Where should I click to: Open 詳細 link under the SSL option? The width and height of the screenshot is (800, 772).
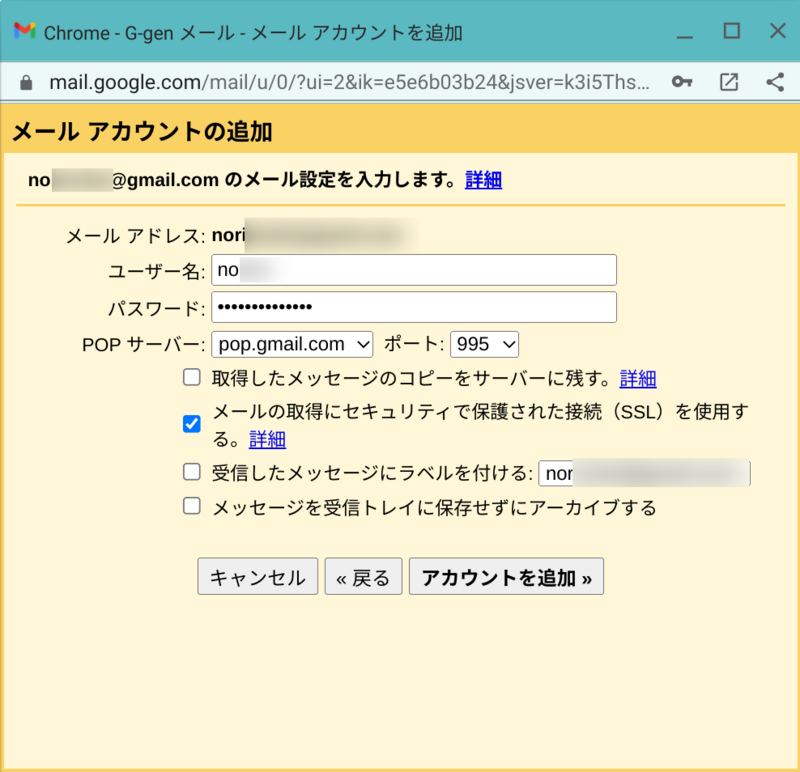pyautogui.click(x=267, y=439)
